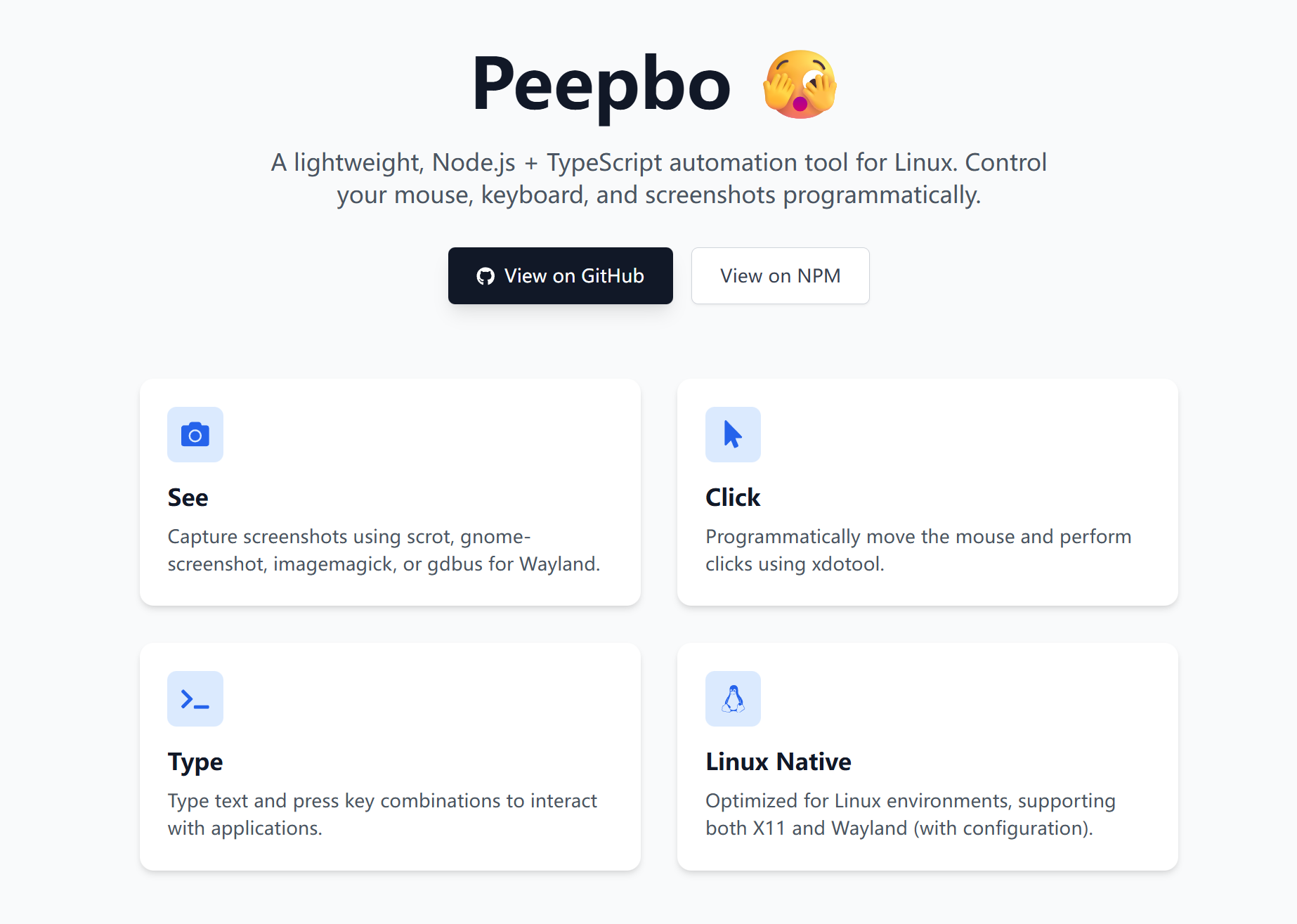Image resolution: width=1297 pixels, height=924 pixels.
Task: Click the peeking face emoji beside Peepbo
Action: pyautogui.click(x=800, y=84)
